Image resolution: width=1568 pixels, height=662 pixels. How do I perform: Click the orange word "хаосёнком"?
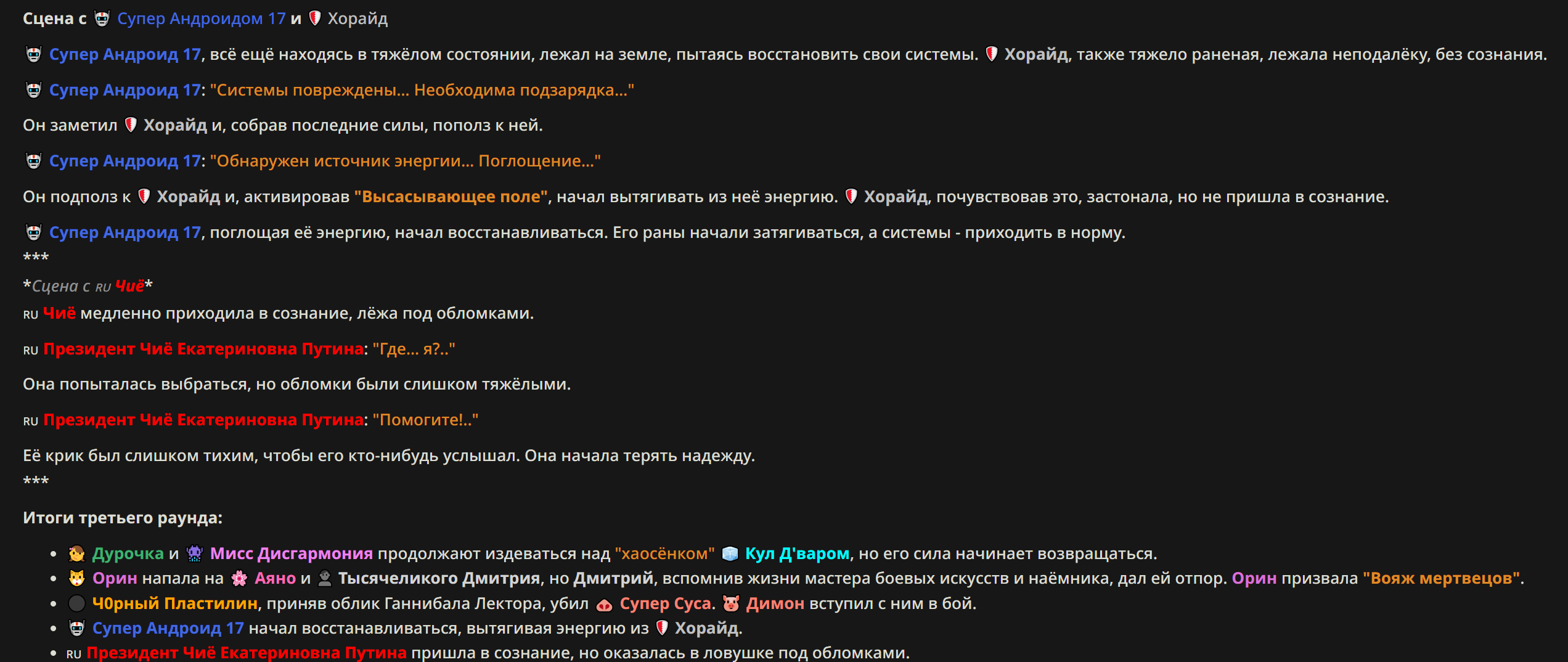click(x=665, y=554)
